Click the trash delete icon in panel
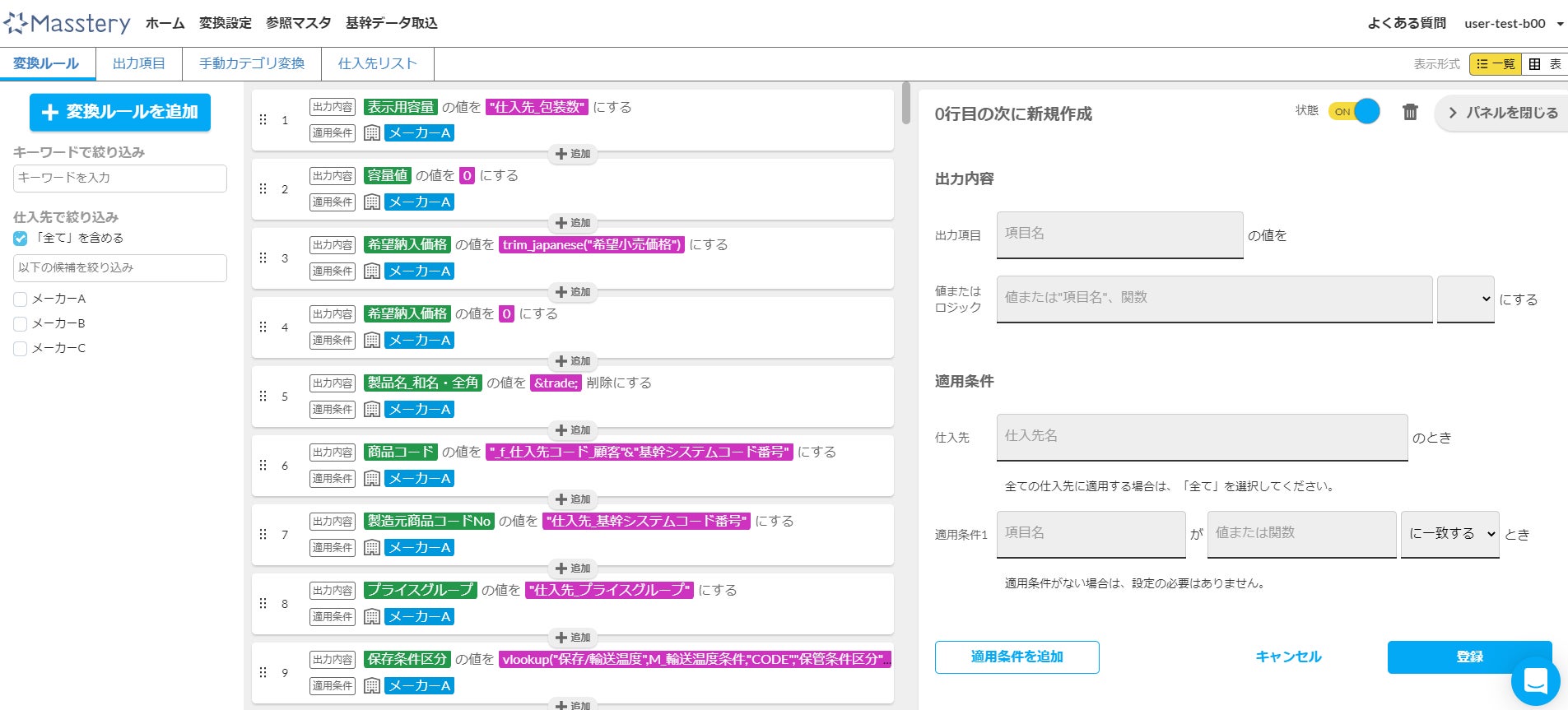The width and height of the screenshot is (1568, 710). (x=1410, y=112)
